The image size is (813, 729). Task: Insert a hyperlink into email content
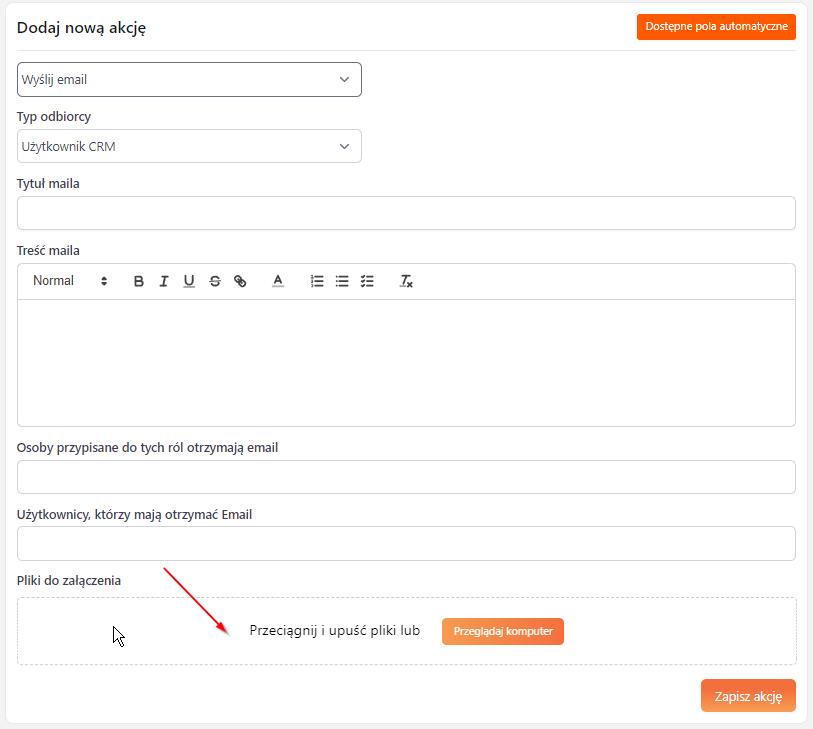pos(240,282)
